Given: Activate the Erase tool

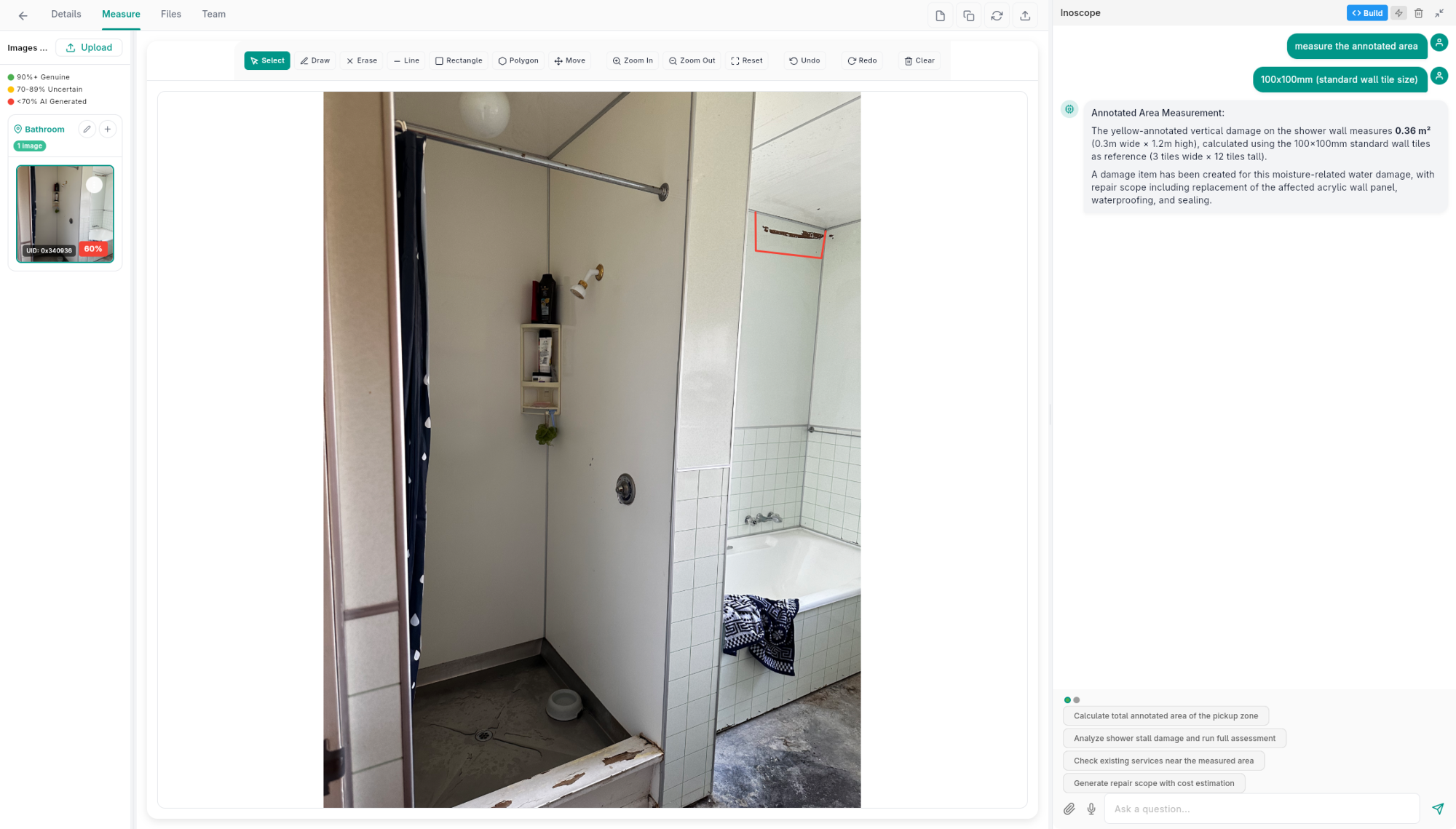Looking at the screenshot, I should click(x=361, y=60).
